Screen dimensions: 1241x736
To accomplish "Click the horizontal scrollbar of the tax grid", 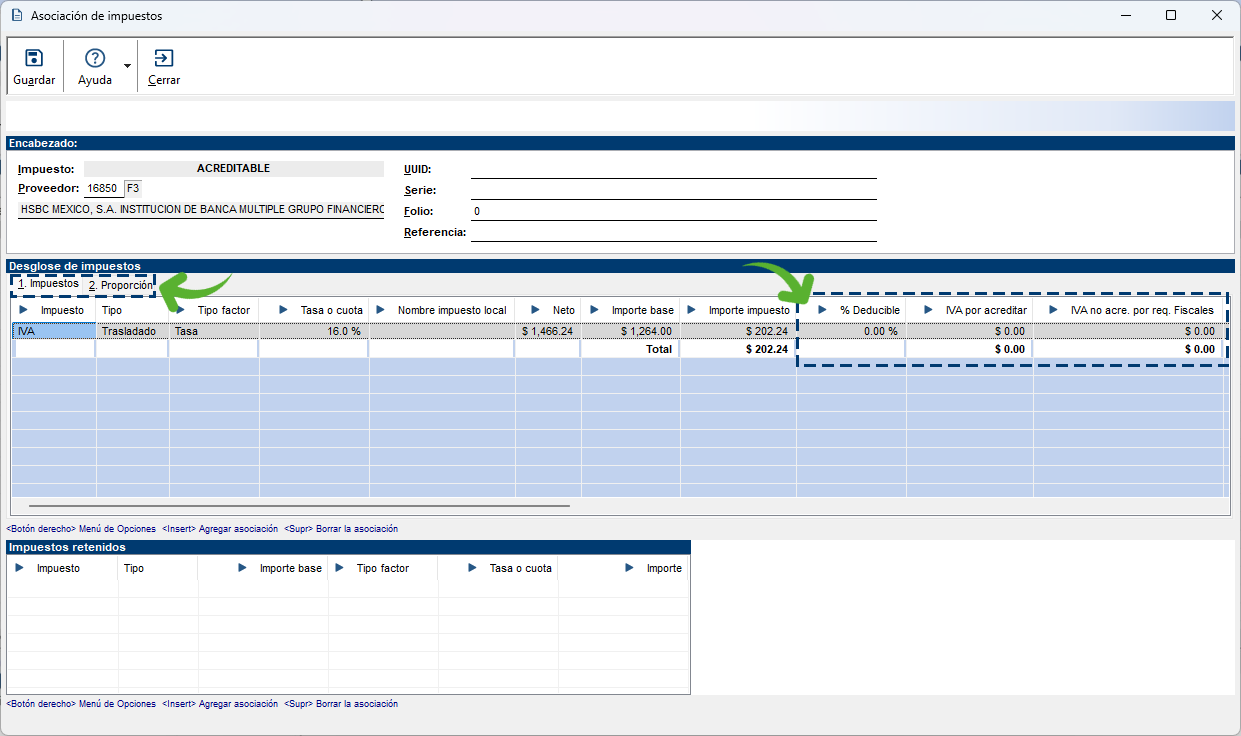I will point(300,507).
